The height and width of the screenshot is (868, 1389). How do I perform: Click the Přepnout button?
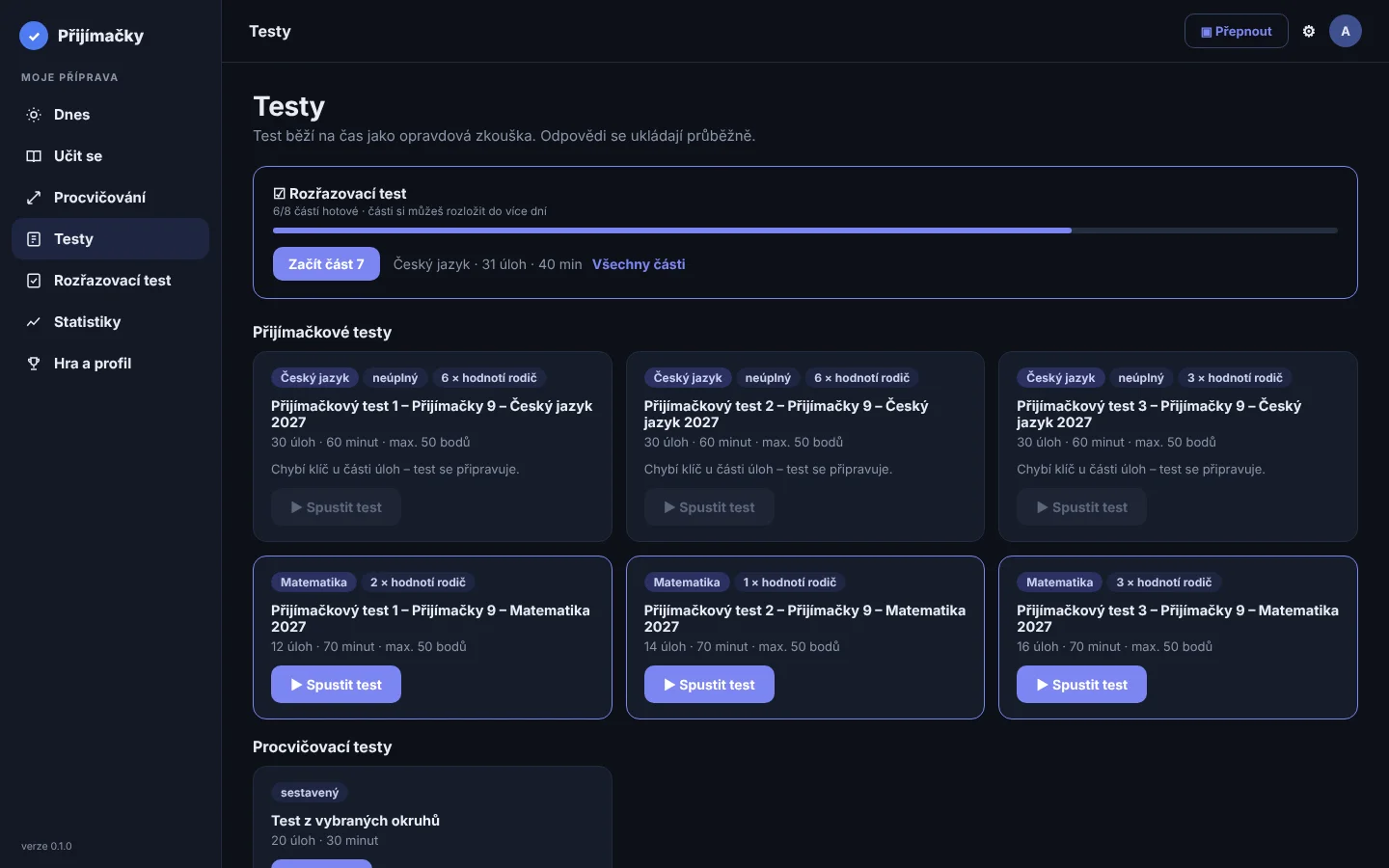point(1236,31)
